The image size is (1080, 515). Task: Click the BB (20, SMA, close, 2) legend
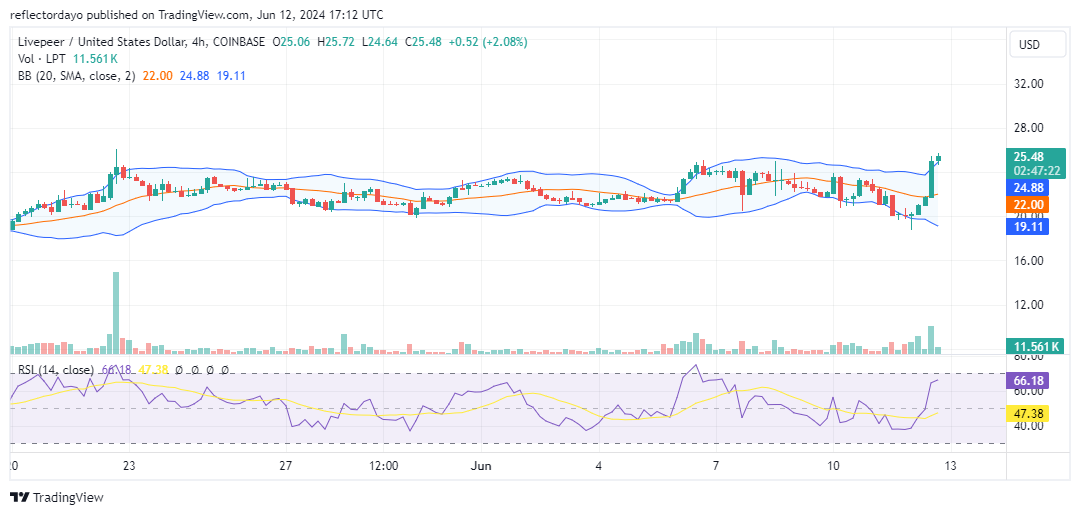(x=78, y=76)
